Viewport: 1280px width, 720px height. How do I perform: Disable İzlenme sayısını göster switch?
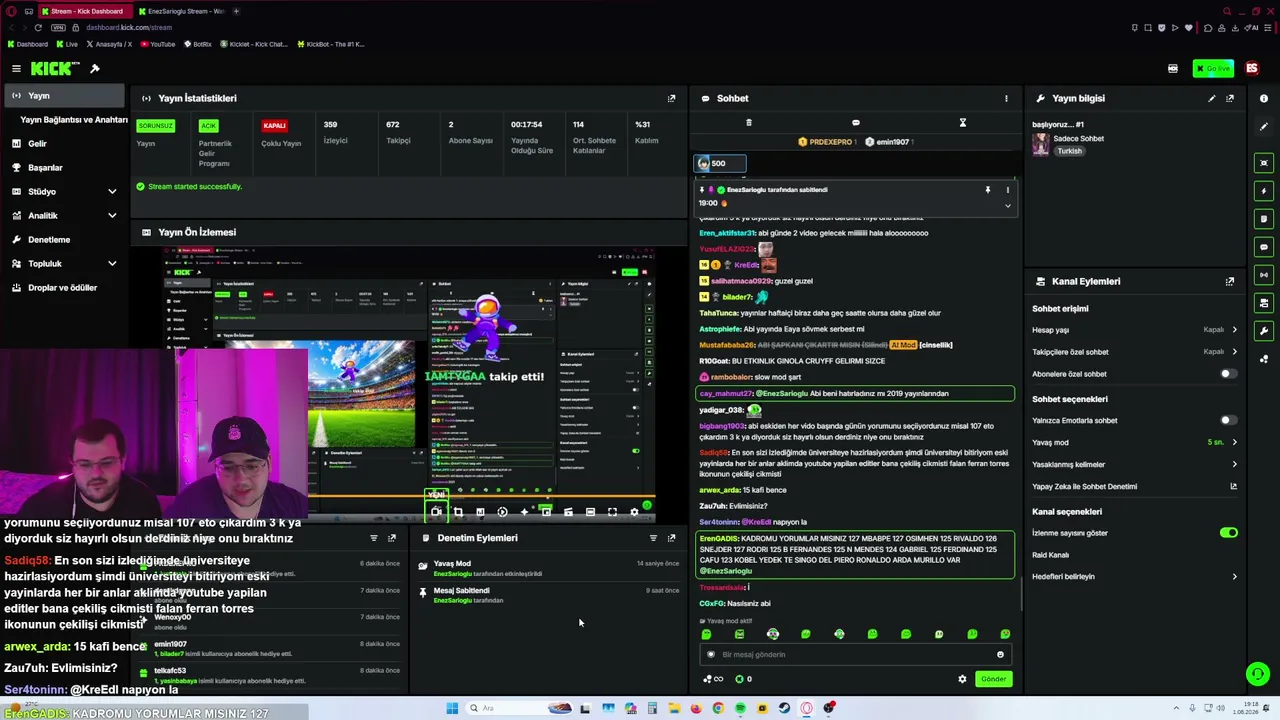click(1228, 533)
